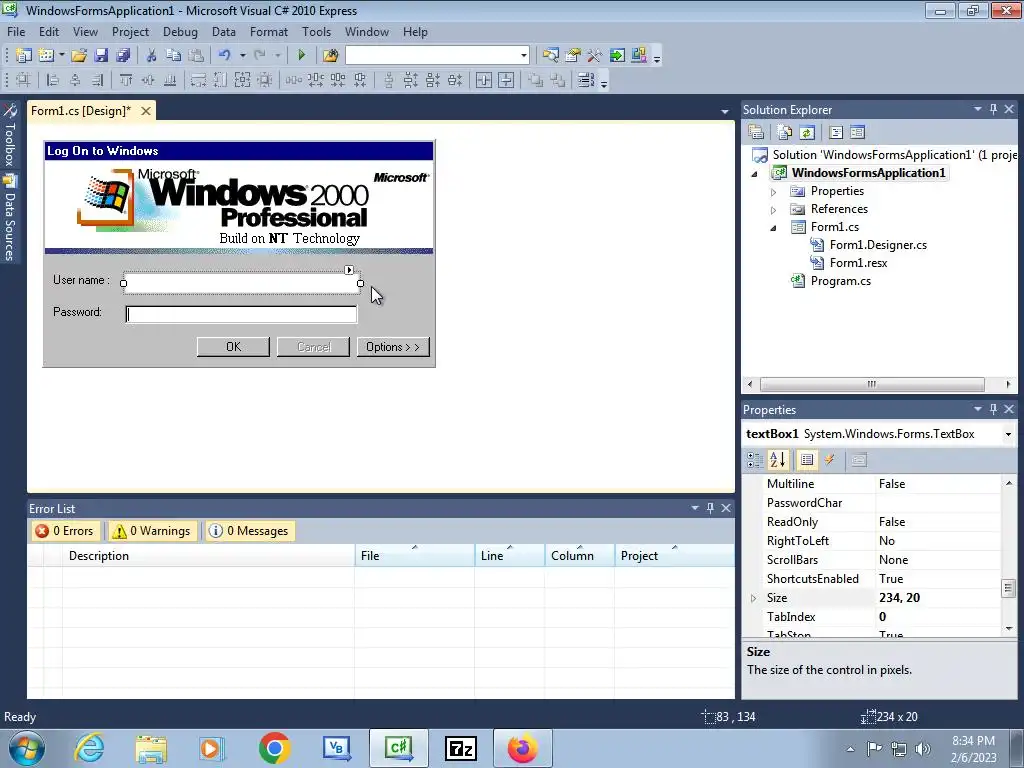Click Properties button icon in Properties panel

[807, 460]
